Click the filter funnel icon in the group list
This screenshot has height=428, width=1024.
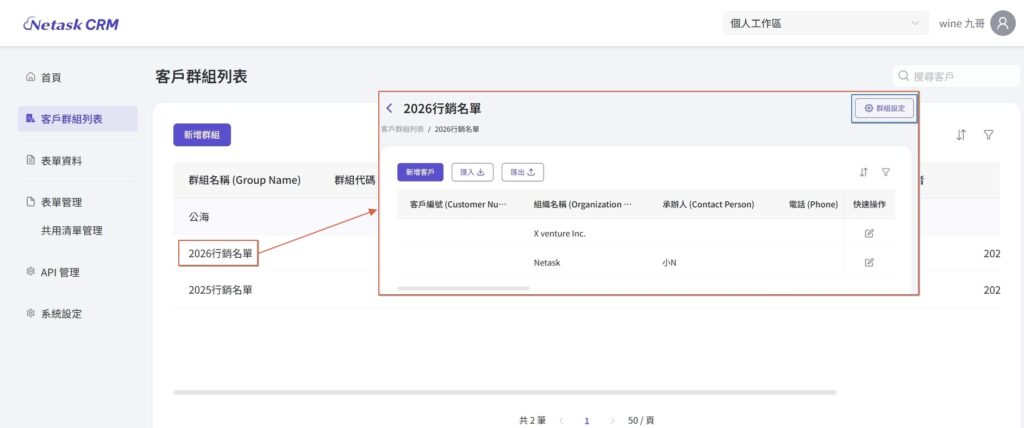pos(988,135)
